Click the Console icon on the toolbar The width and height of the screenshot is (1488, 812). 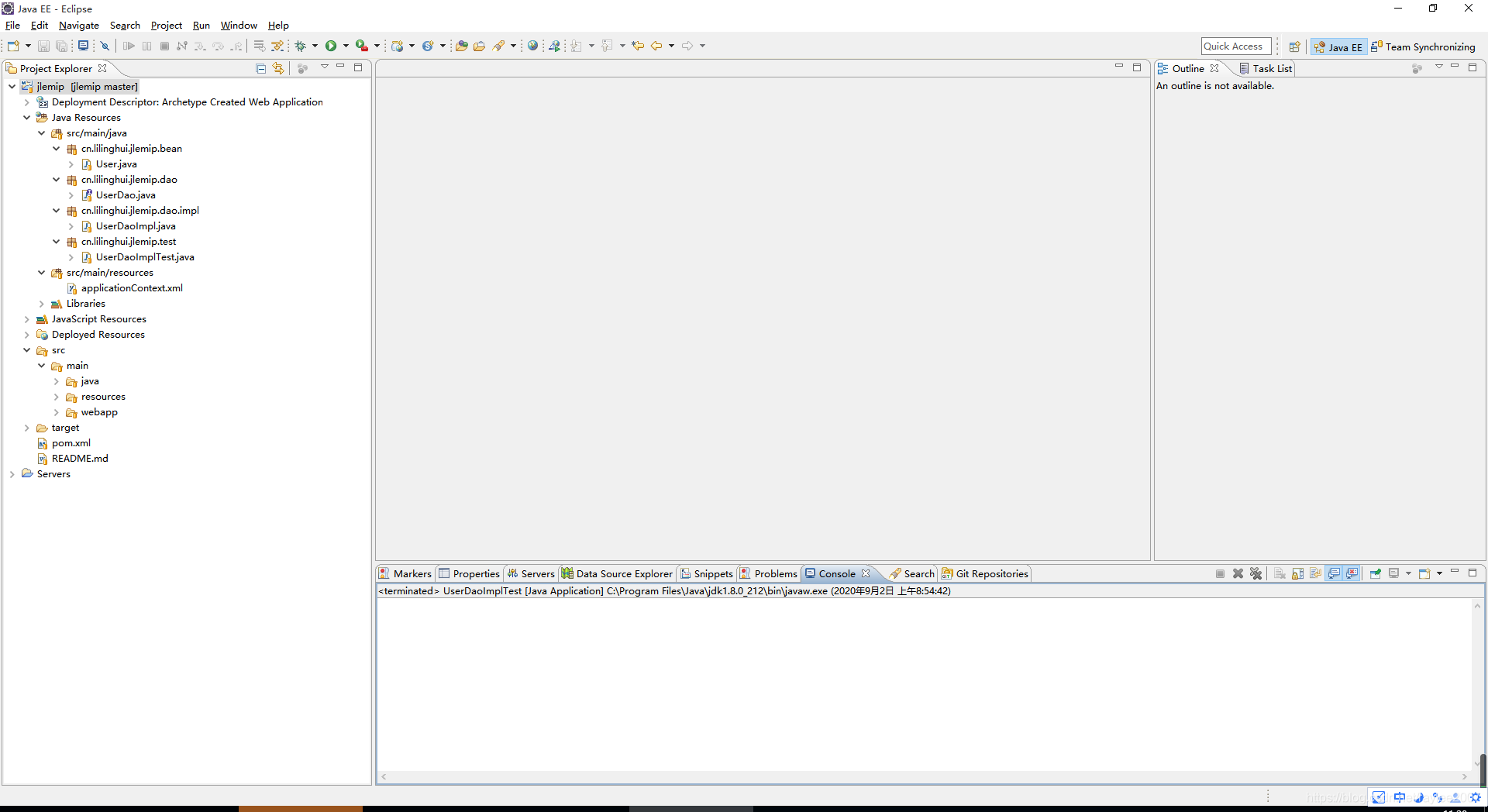[x=83, y=46]
